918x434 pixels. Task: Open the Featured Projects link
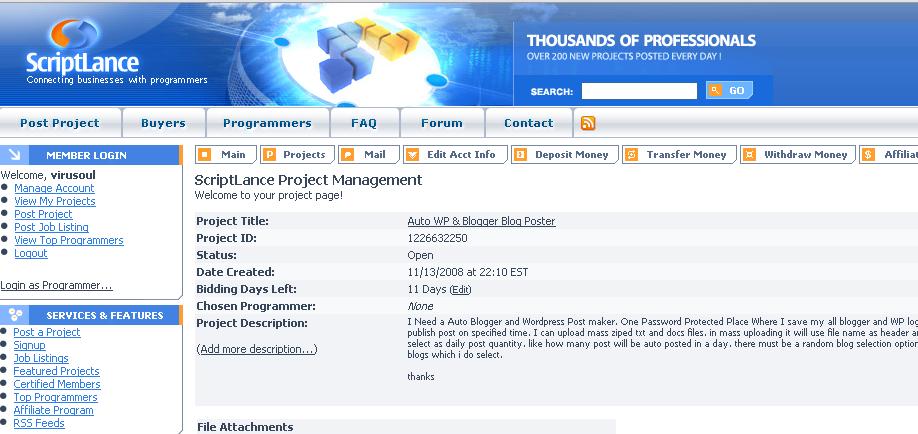tap(56, 371)
